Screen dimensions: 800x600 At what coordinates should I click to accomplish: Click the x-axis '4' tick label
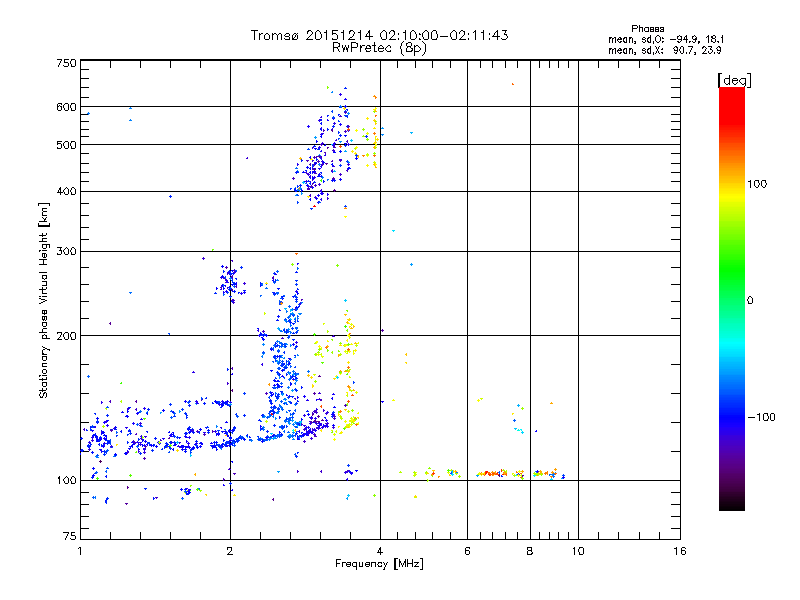tap(380, 551)
